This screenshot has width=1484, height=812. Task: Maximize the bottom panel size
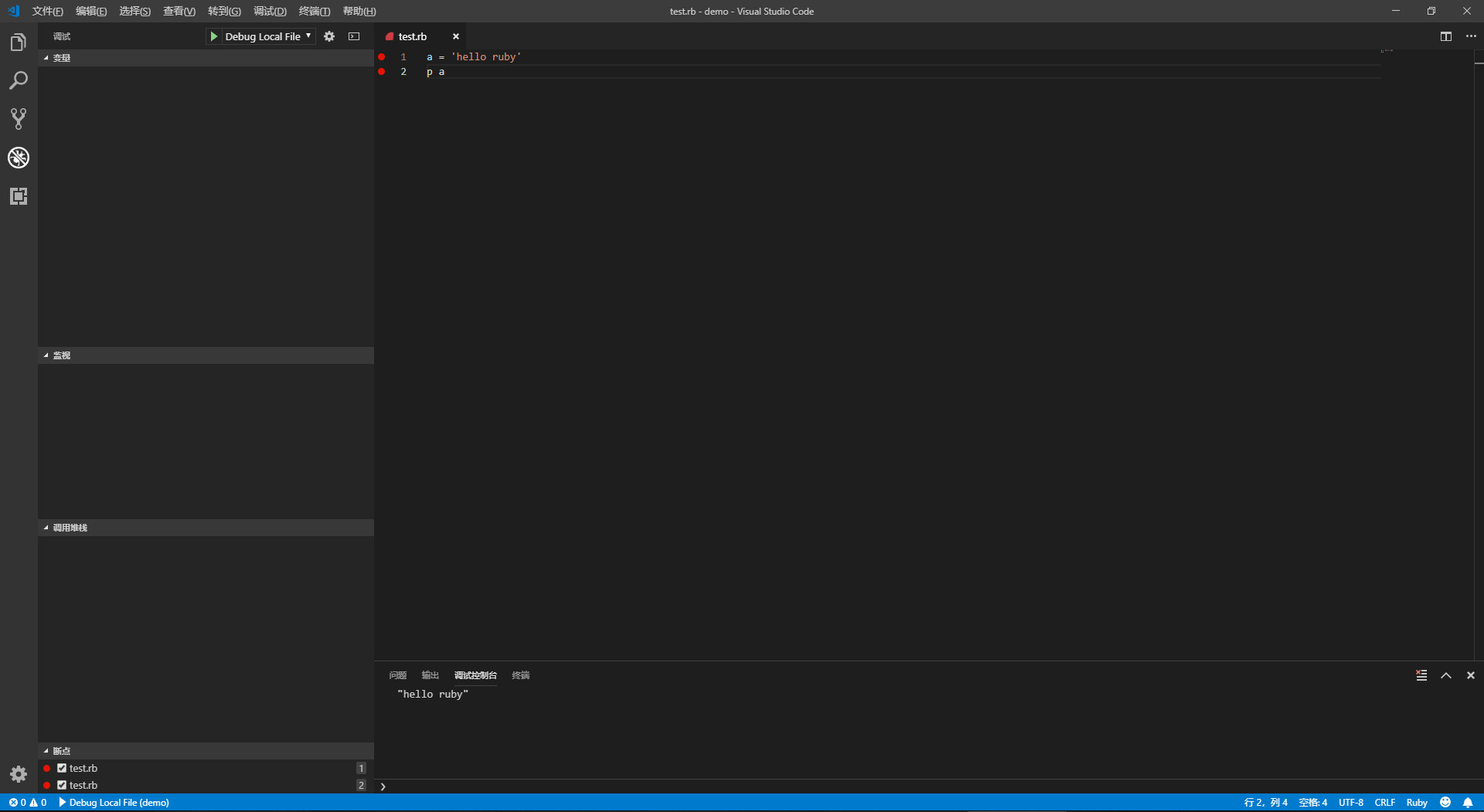tap(1446, 675)
